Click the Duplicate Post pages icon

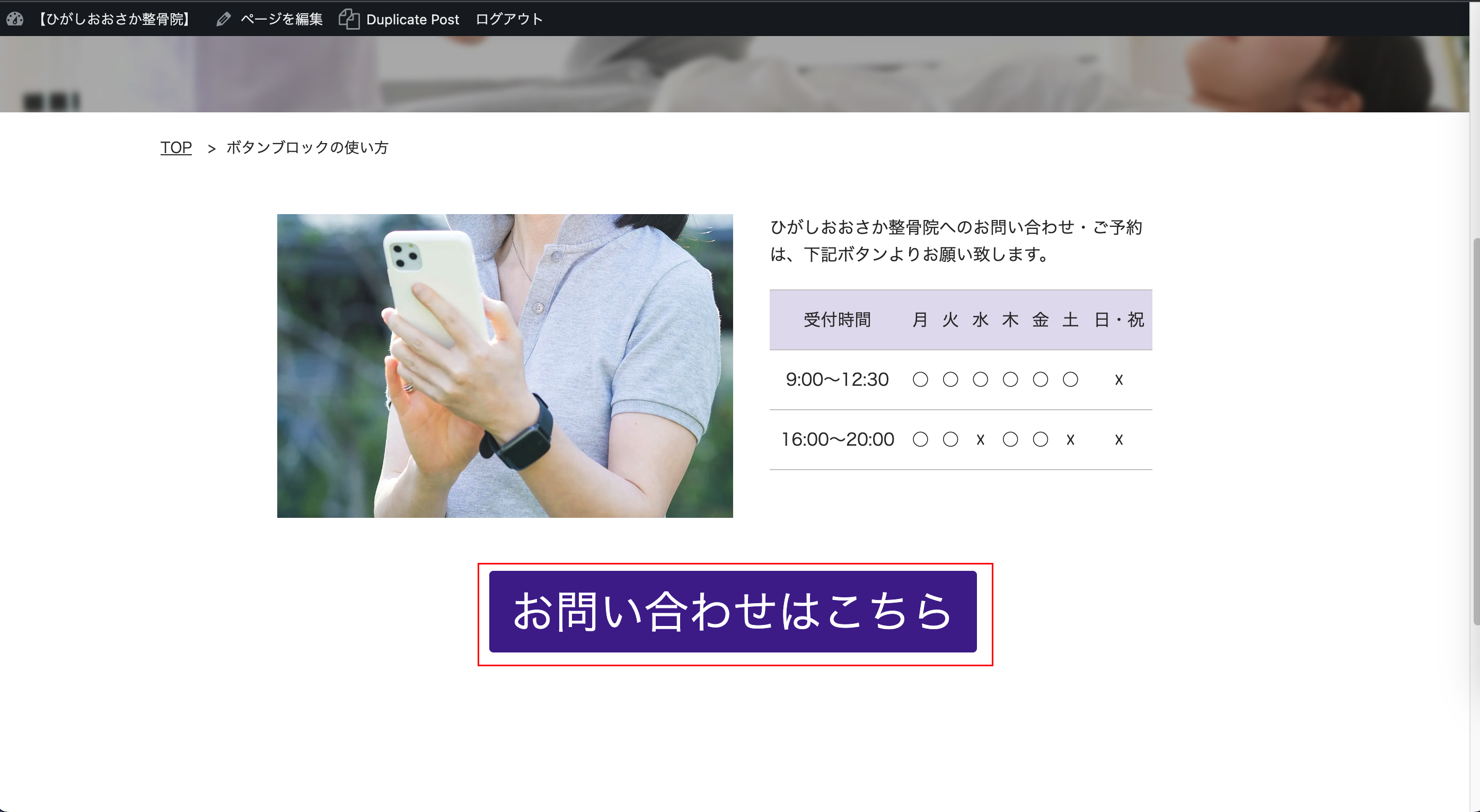point(349,19)
